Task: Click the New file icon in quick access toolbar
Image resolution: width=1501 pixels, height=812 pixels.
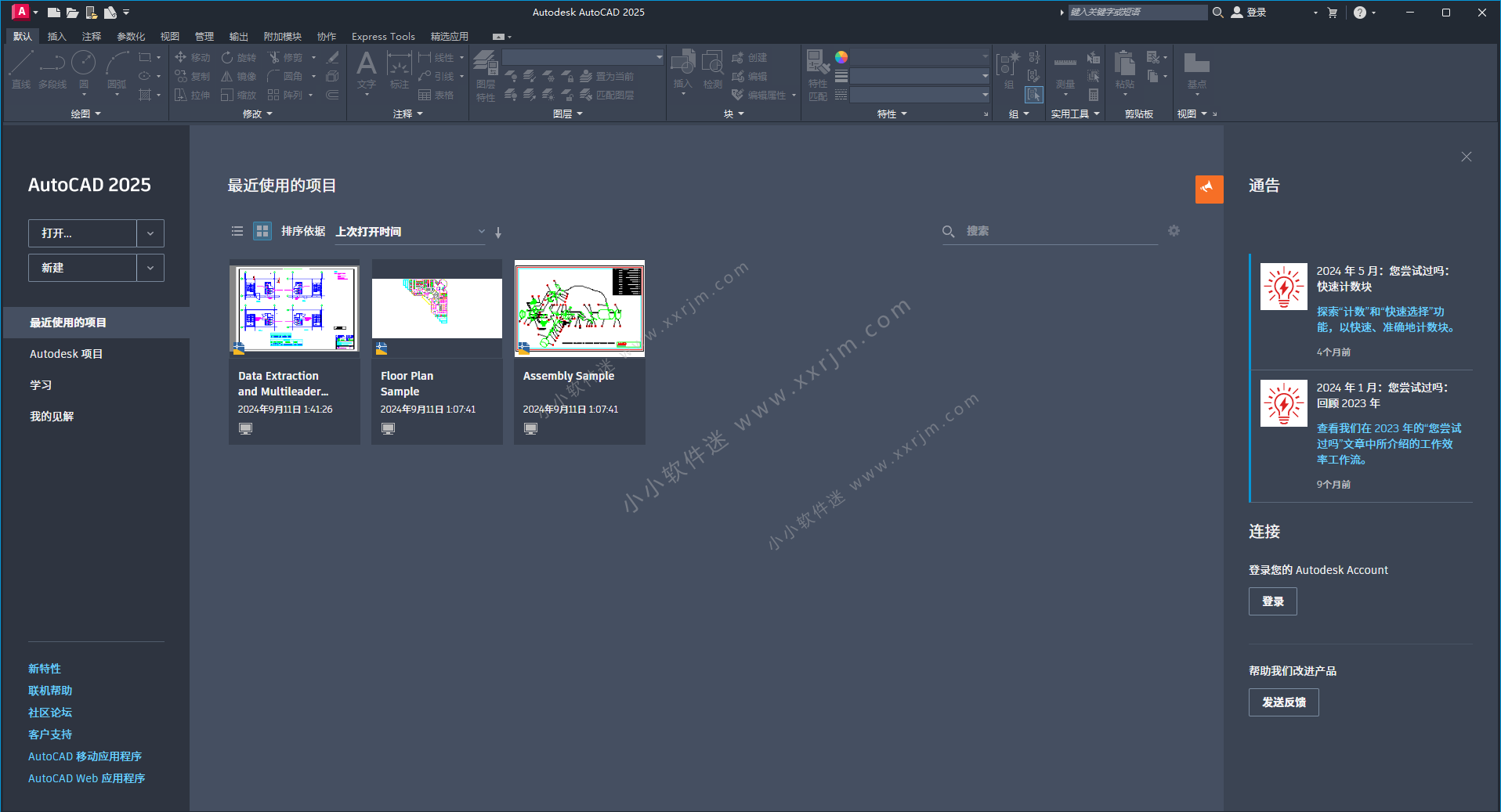Action: click(53, 13)
